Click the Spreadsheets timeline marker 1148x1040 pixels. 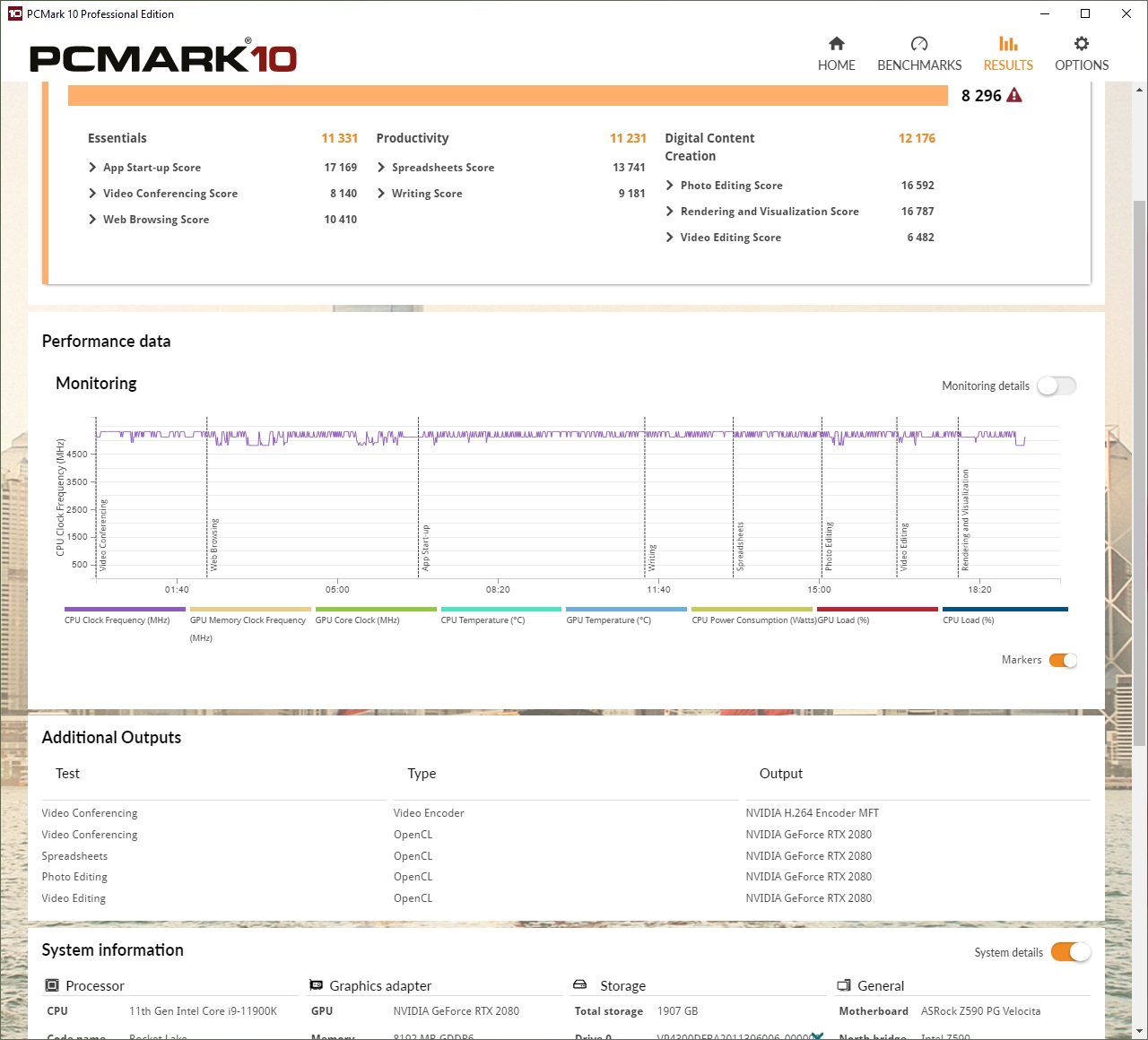(740, 546)
